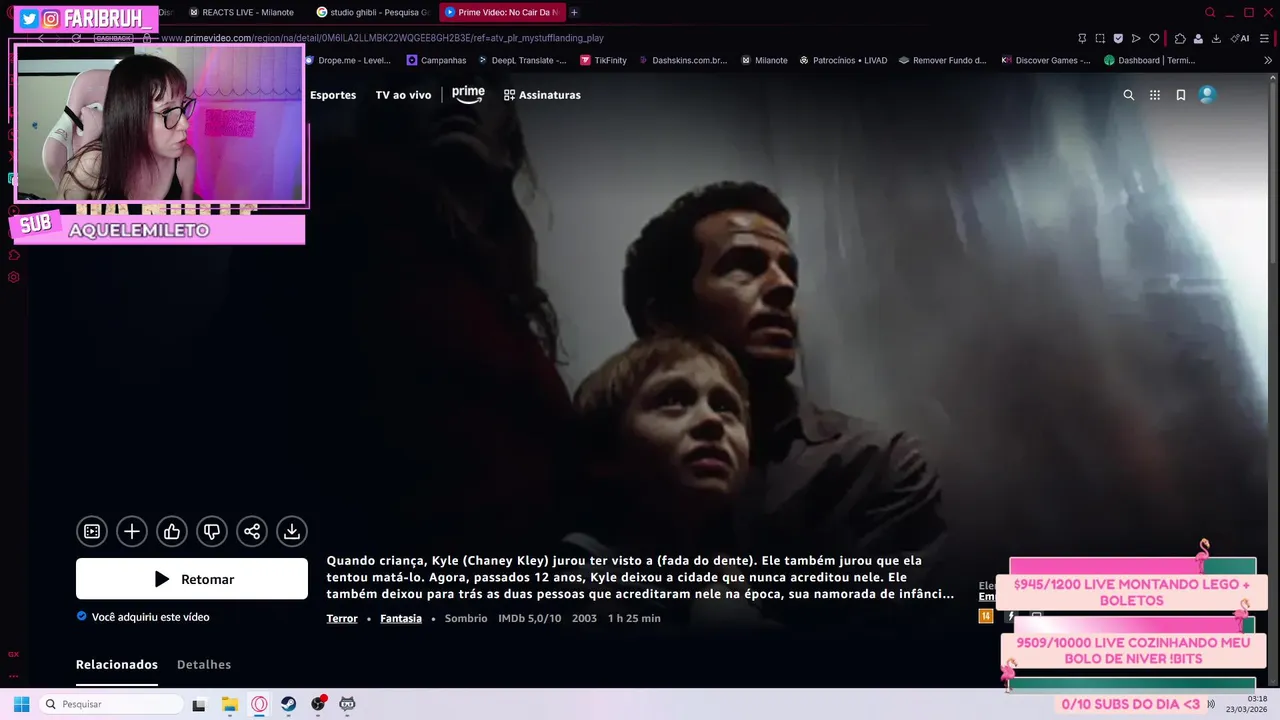Screen dimensions: 1280x720
Task: Like the movie with thumbs up
Action: tap(172, 532)
